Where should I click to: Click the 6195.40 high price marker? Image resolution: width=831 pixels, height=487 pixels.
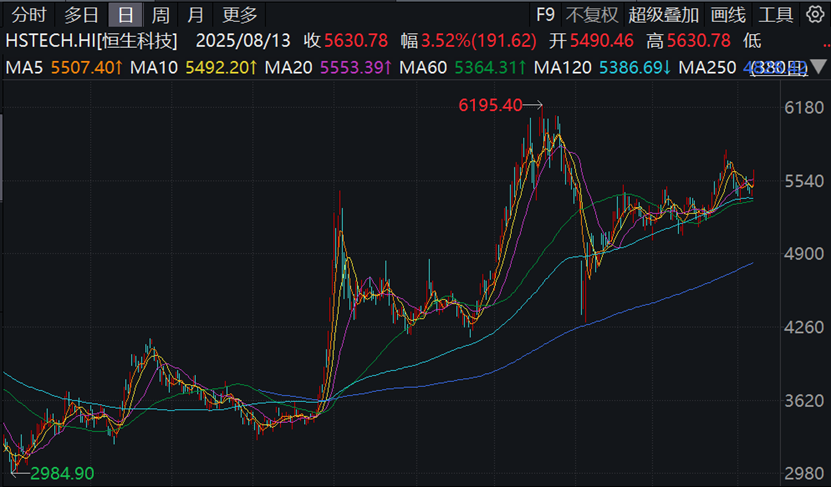coord(490,105)
